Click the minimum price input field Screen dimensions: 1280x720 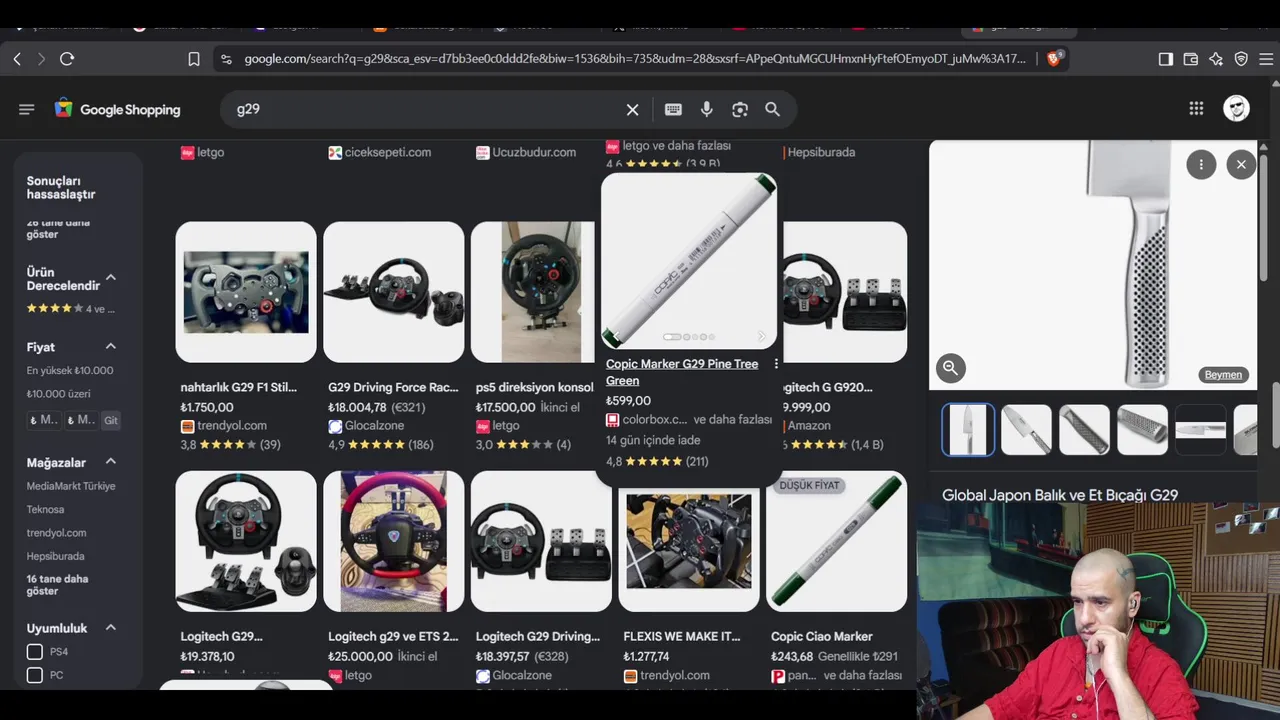[x=43, y=421]
